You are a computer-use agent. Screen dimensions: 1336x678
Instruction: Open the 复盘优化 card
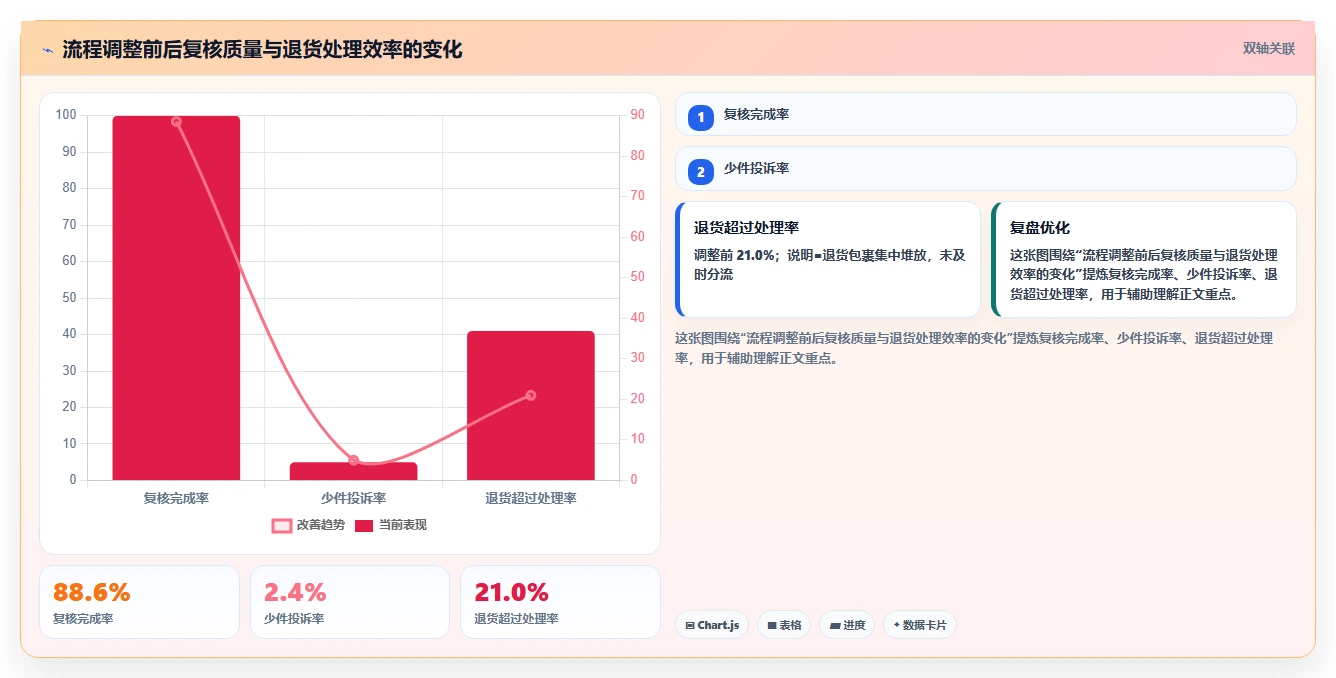[x=1144, y=259]
